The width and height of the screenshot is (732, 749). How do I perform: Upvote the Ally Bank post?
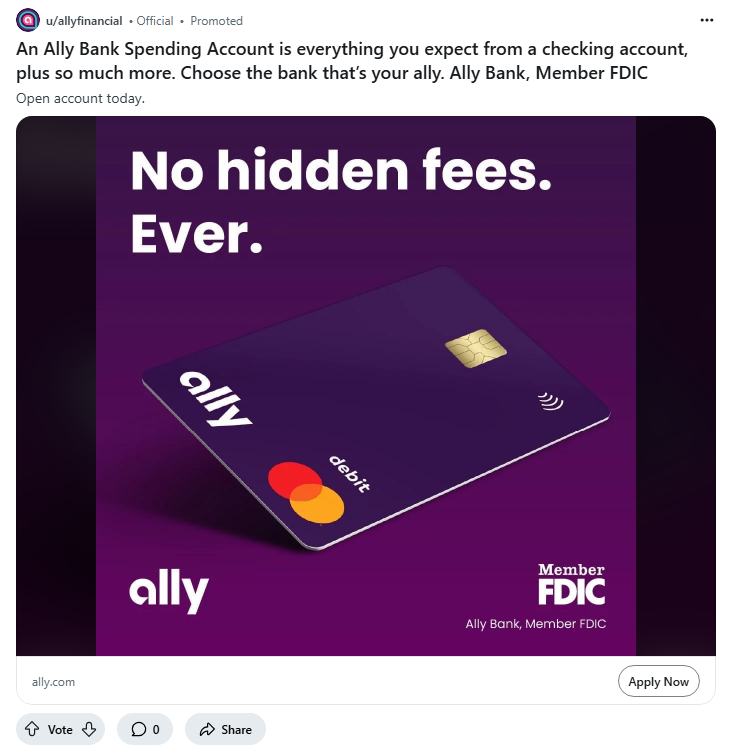click(x=32, y=729)
